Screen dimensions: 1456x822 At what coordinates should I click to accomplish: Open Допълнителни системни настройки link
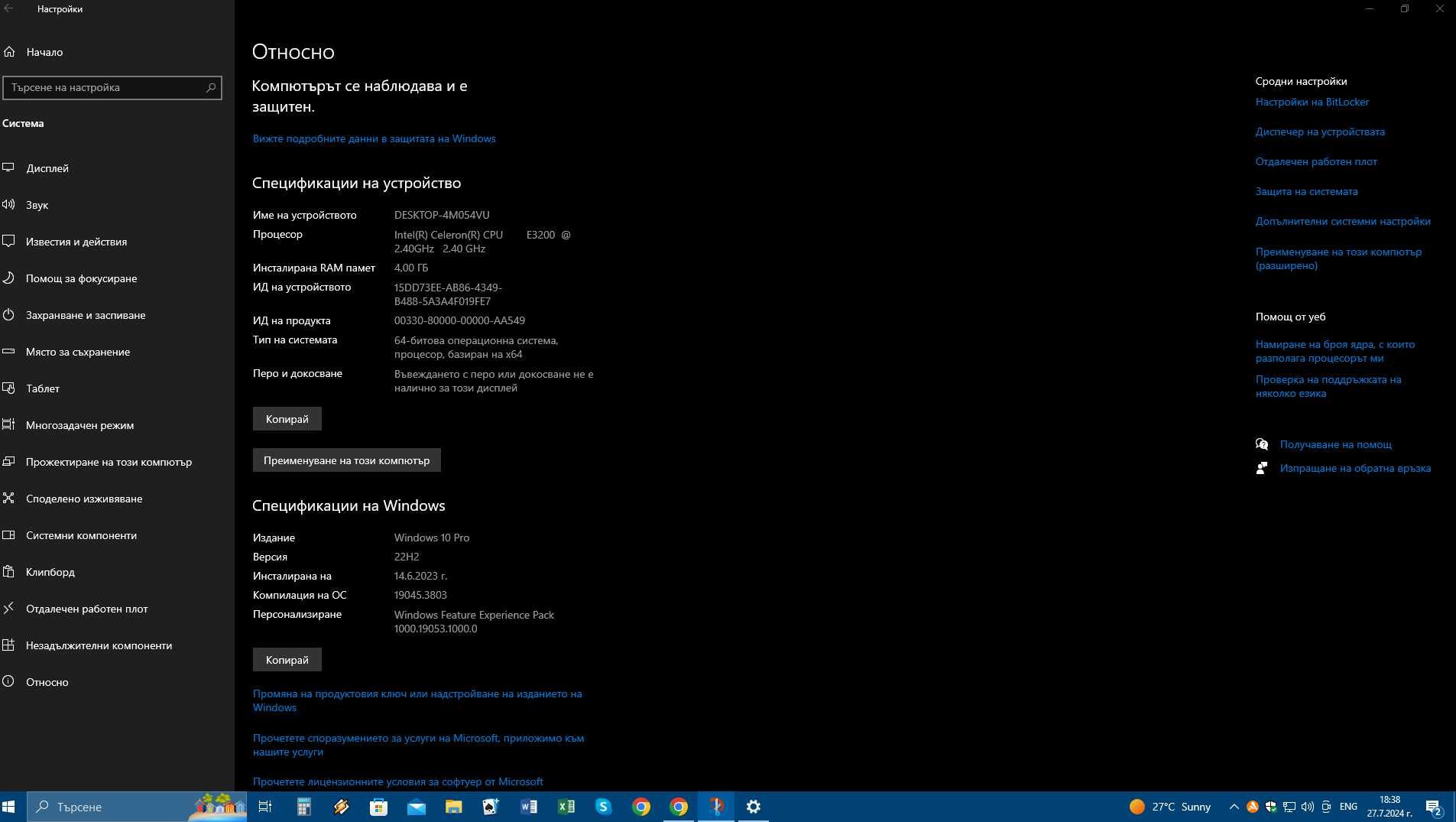click(x=1343, y=221)
